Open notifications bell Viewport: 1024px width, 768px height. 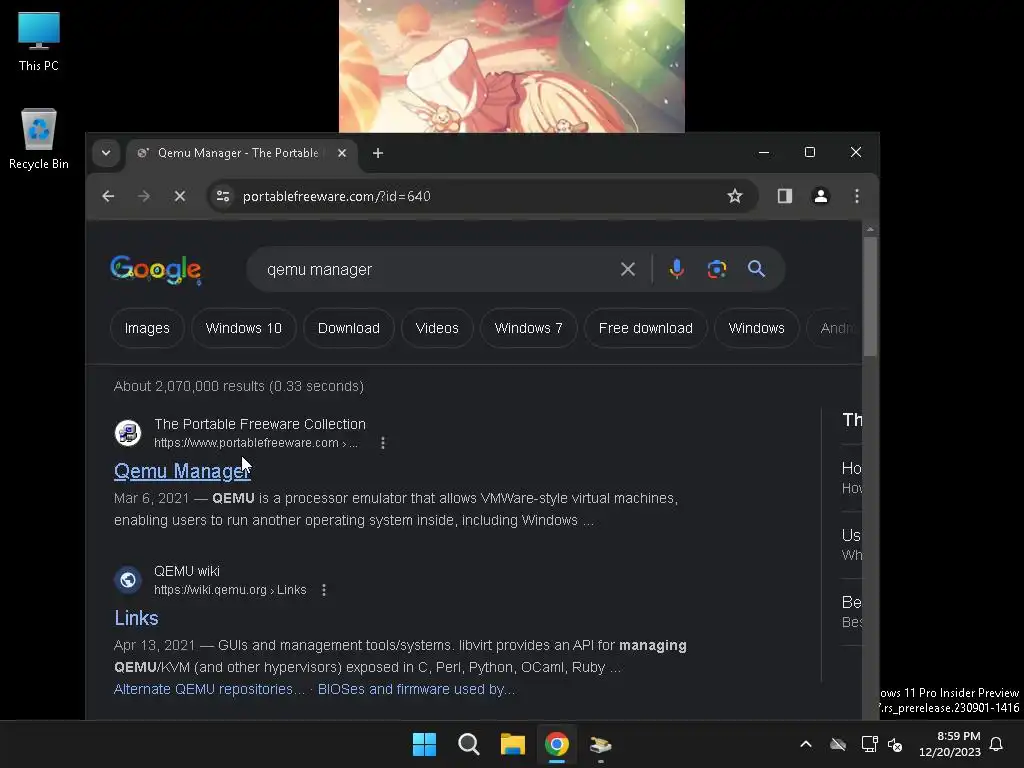click(x=996, y=744)
